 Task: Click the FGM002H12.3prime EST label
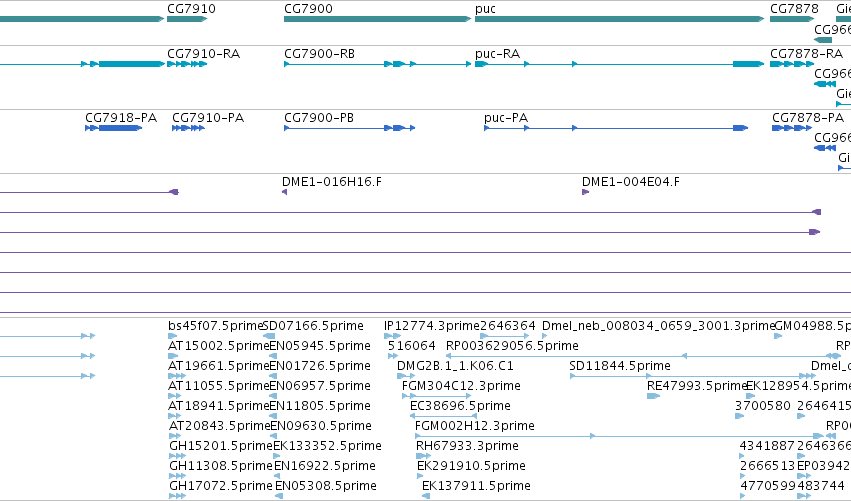pyautogui.click(x=475, y=426)
